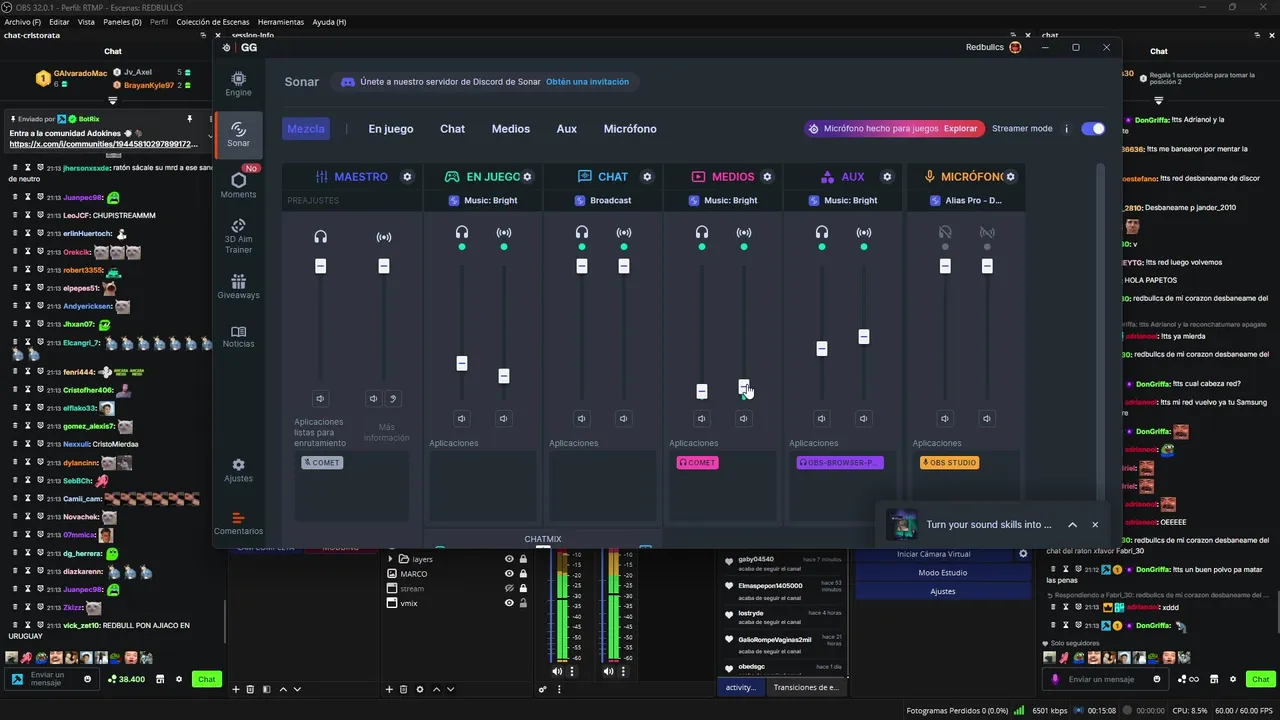
Task: Open advanced audio properties gear in OBS mixer
Action: pyautogui.click(x=543, y=689)
